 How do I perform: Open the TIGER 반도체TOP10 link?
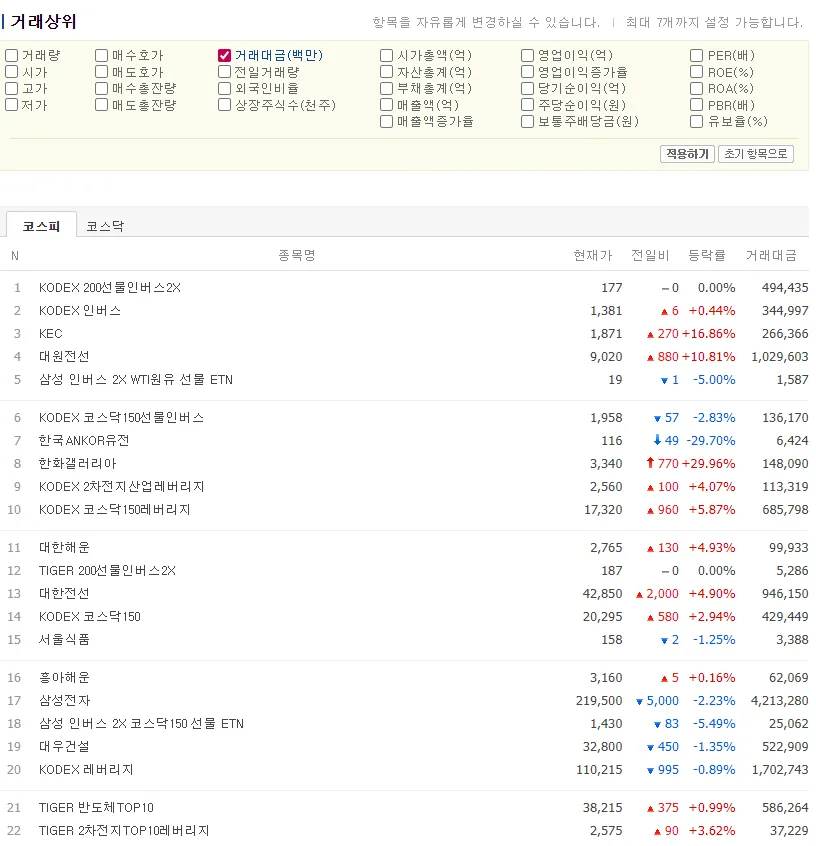point(96,808)
